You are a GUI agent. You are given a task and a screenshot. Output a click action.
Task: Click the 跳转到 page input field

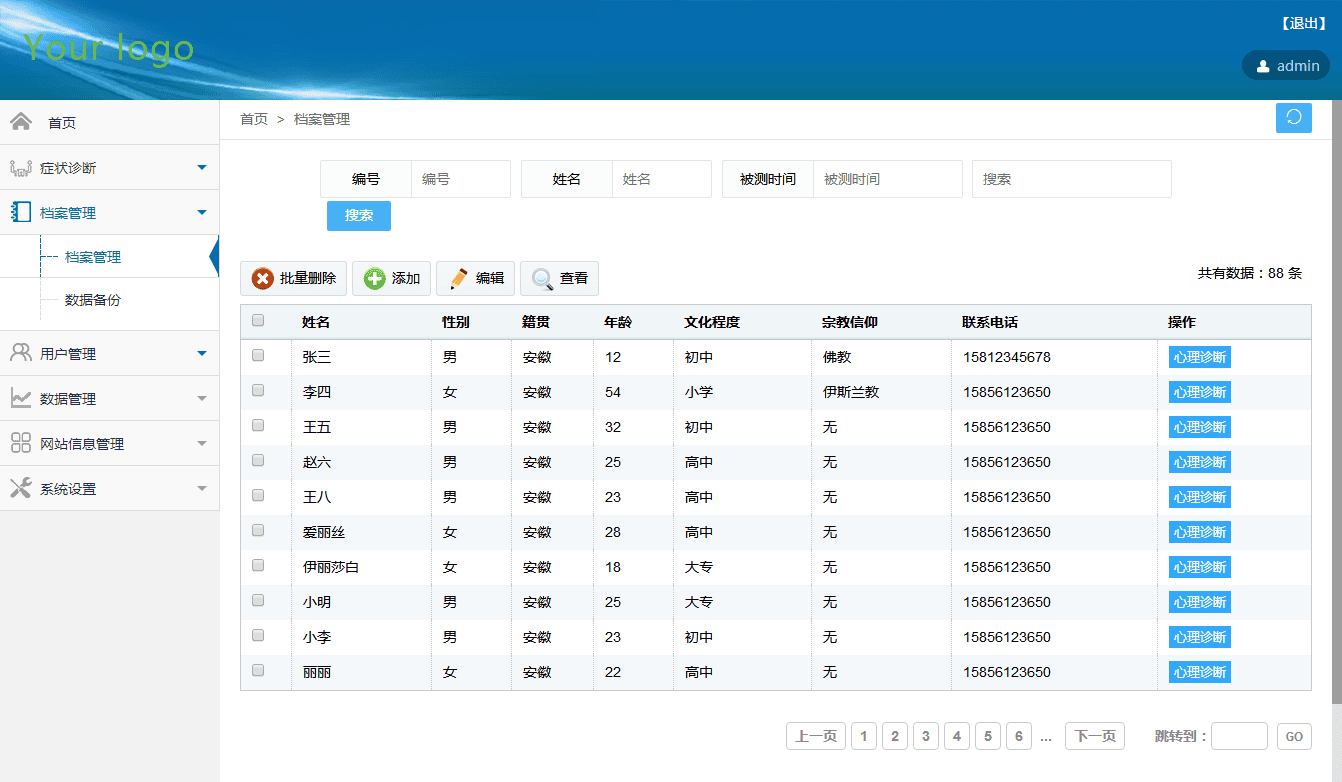tap(1238, 735)
